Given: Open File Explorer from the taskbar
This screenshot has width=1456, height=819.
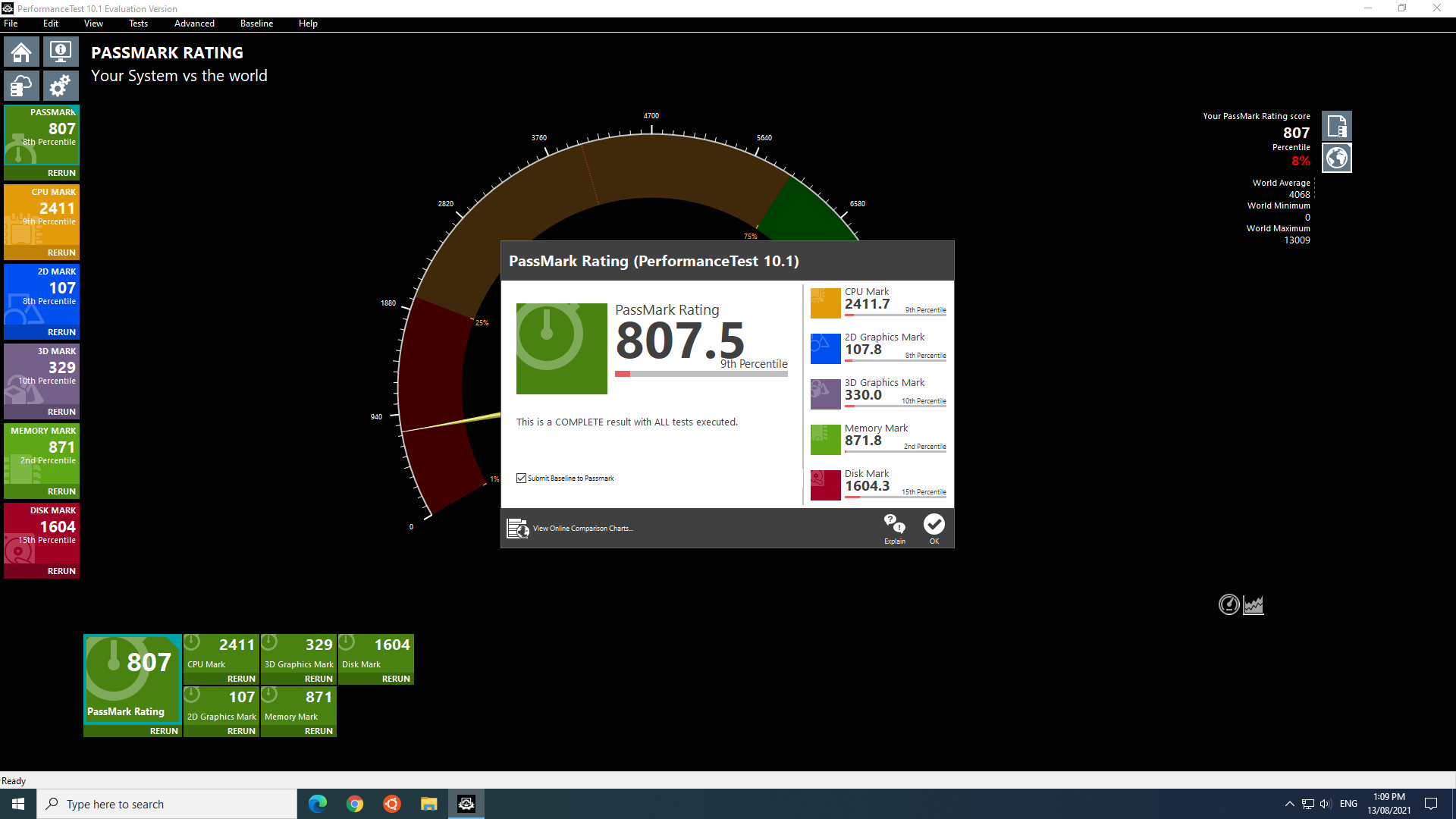Looking at the screenshot, I should 429,804.
